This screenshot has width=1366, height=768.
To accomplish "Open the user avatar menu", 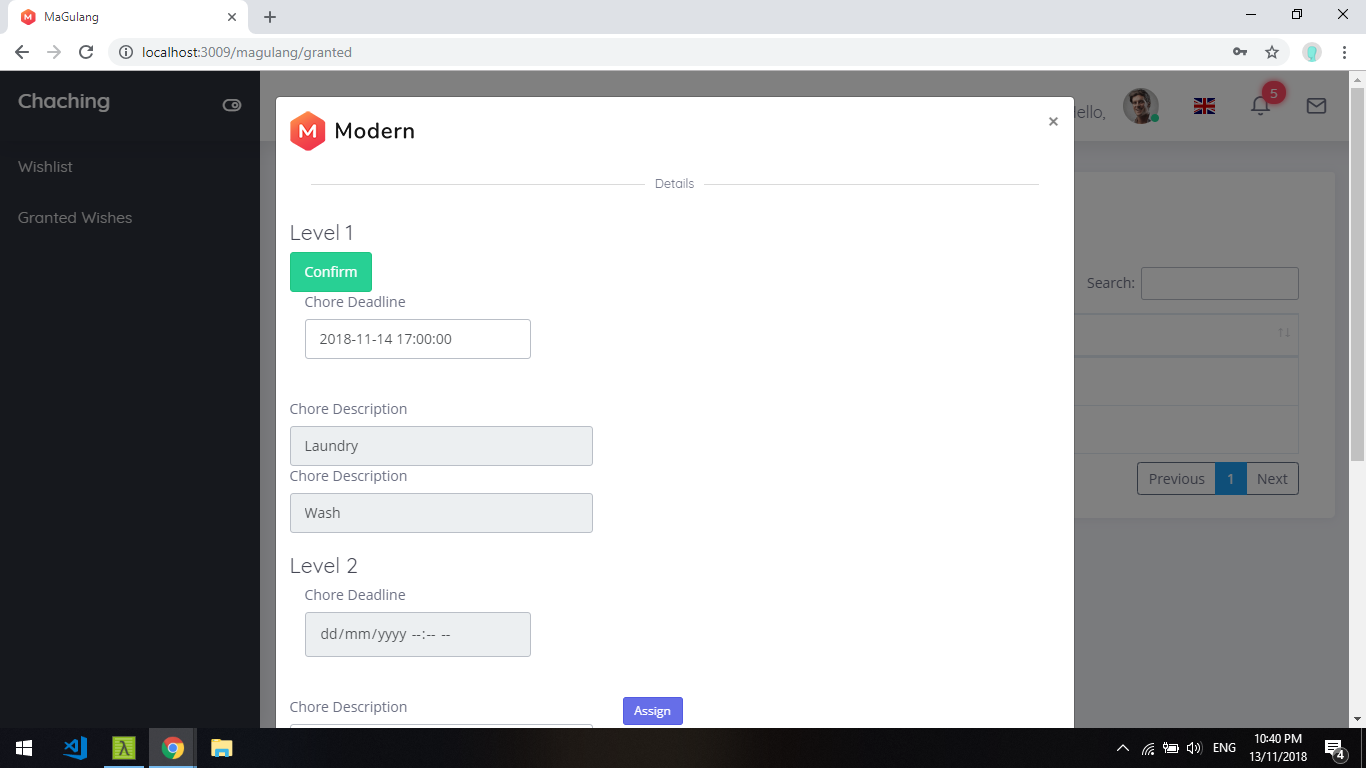I will click(x=1140, y=105).
